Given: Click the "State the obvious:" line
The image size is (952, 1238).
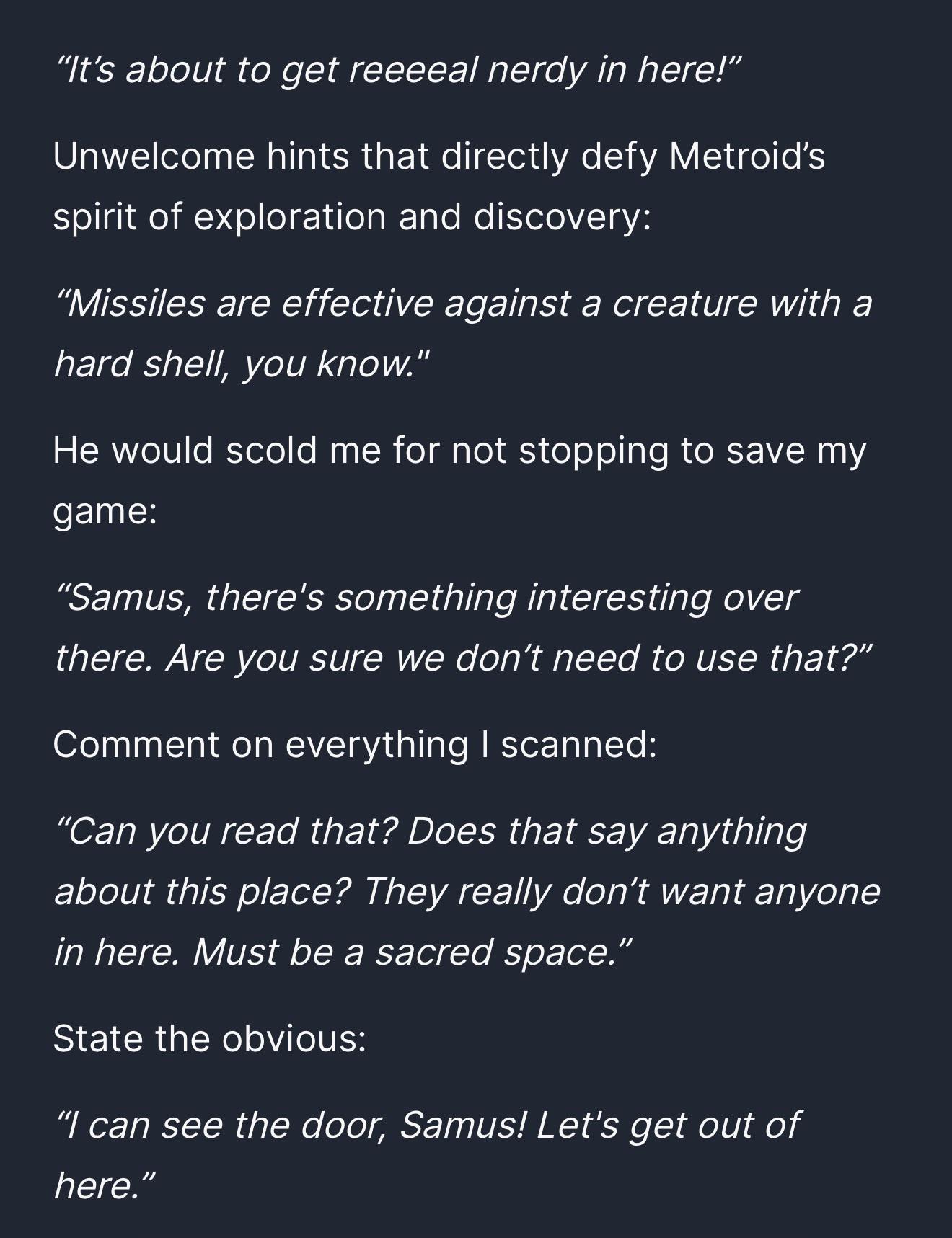Looking at the screenshot, I should click(x=209, y=1039).
